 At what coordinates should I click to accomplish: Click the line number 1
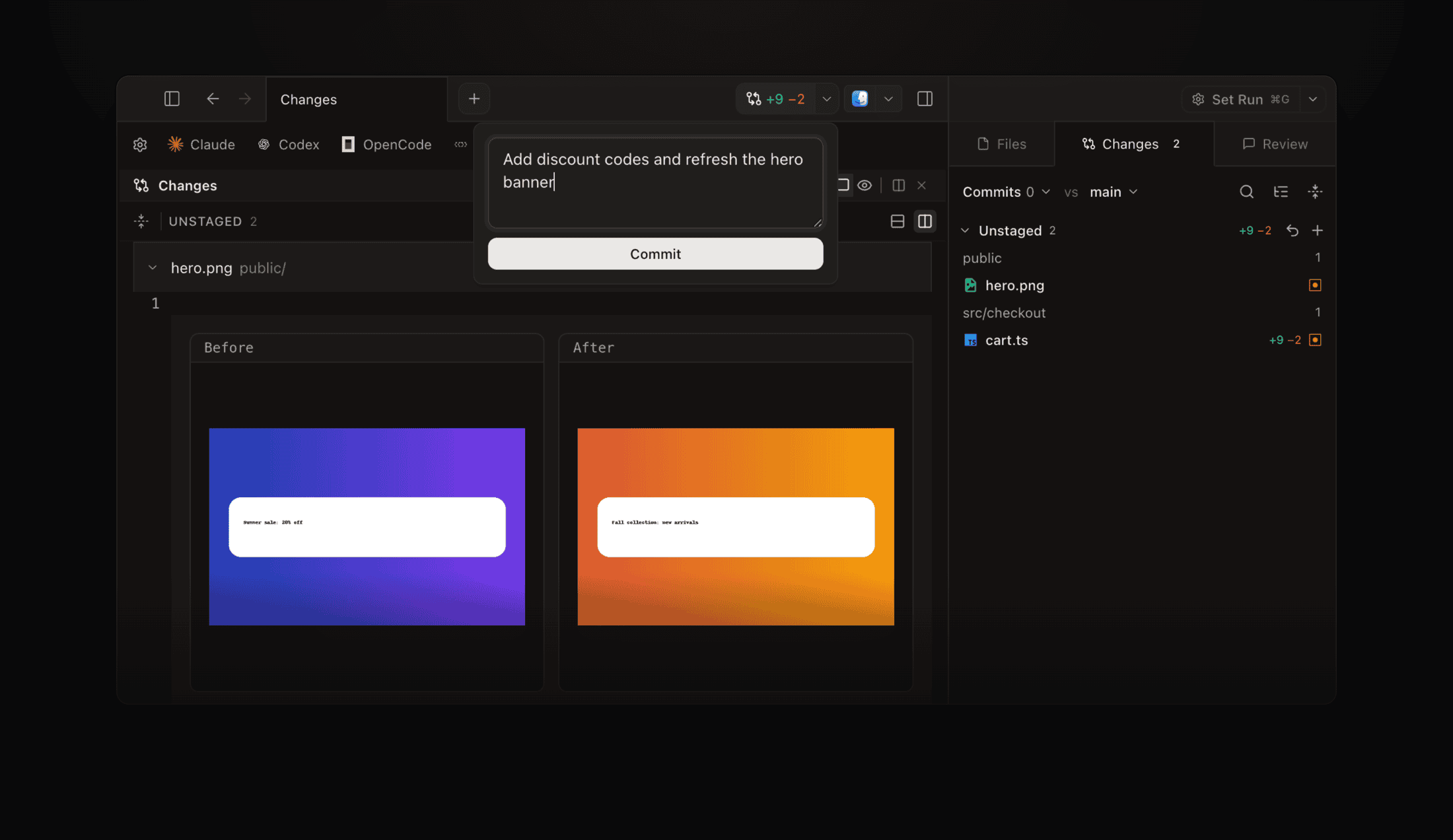coord(155,303)
